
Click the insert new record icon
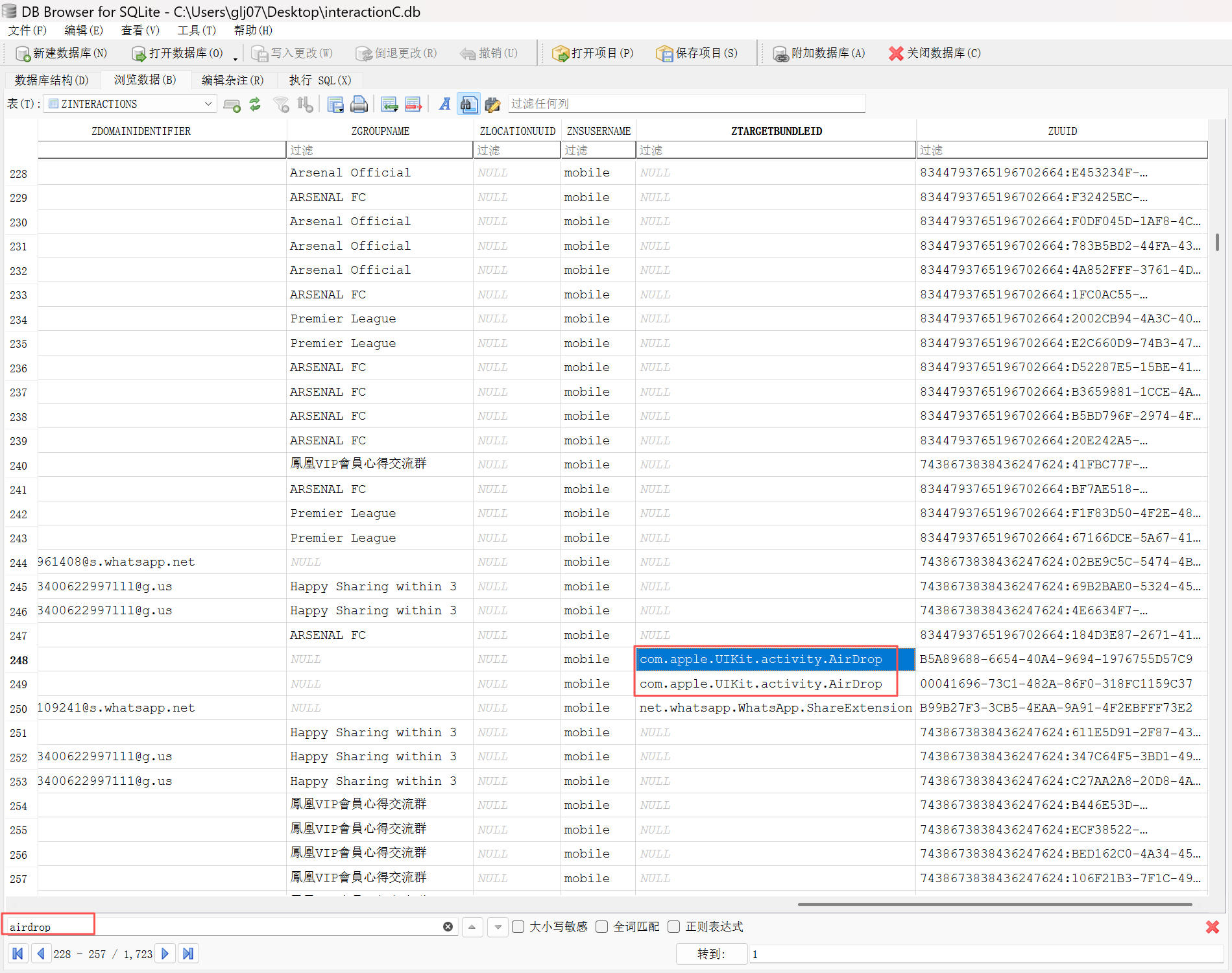click(389, 104)
